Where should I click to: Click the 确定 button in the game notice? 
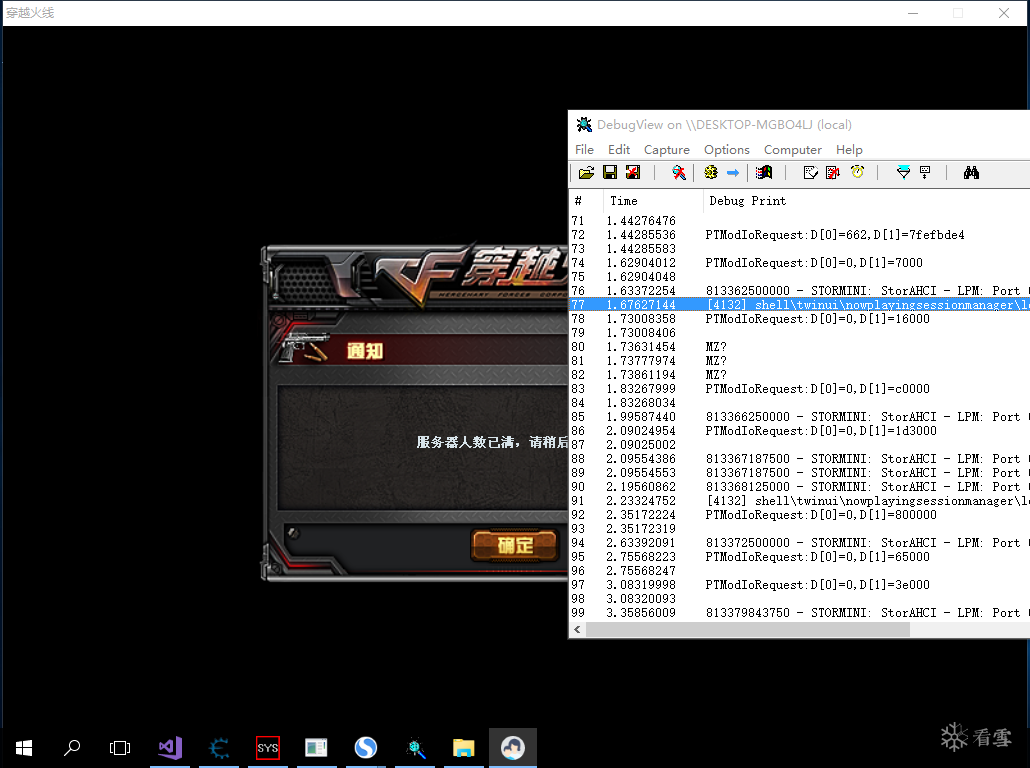tap(515, 545)
